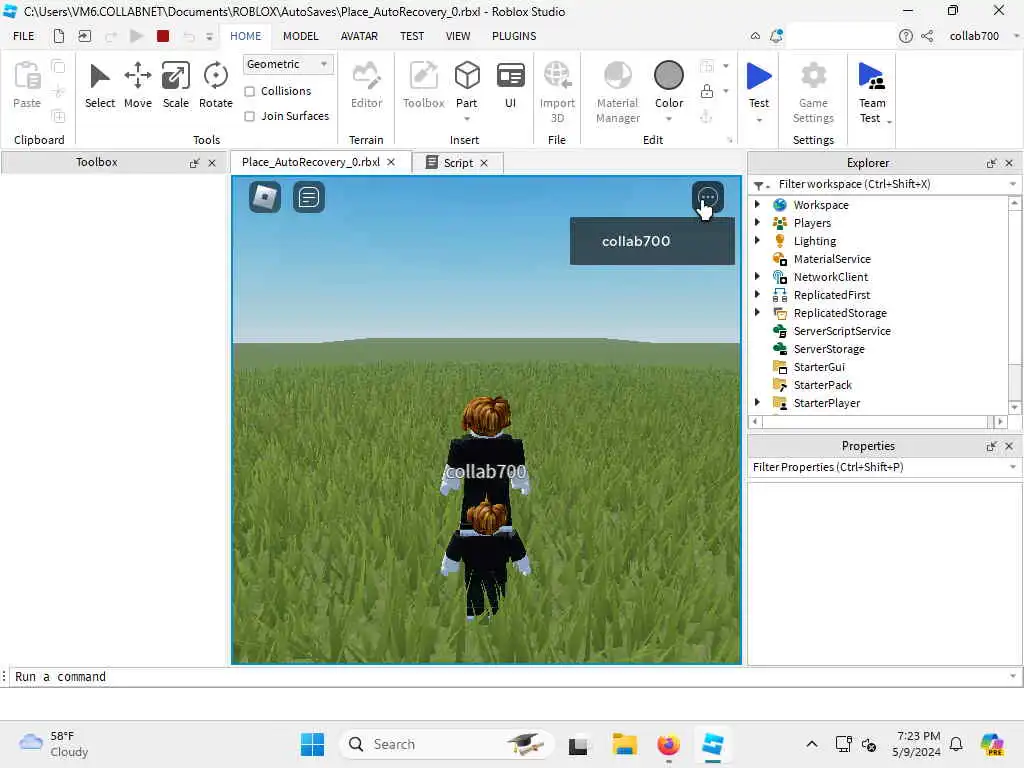Viewport: 1024px width, 768px height.
Task: Click the Paste button in Clipboard
Action: (x=27, y=85)
